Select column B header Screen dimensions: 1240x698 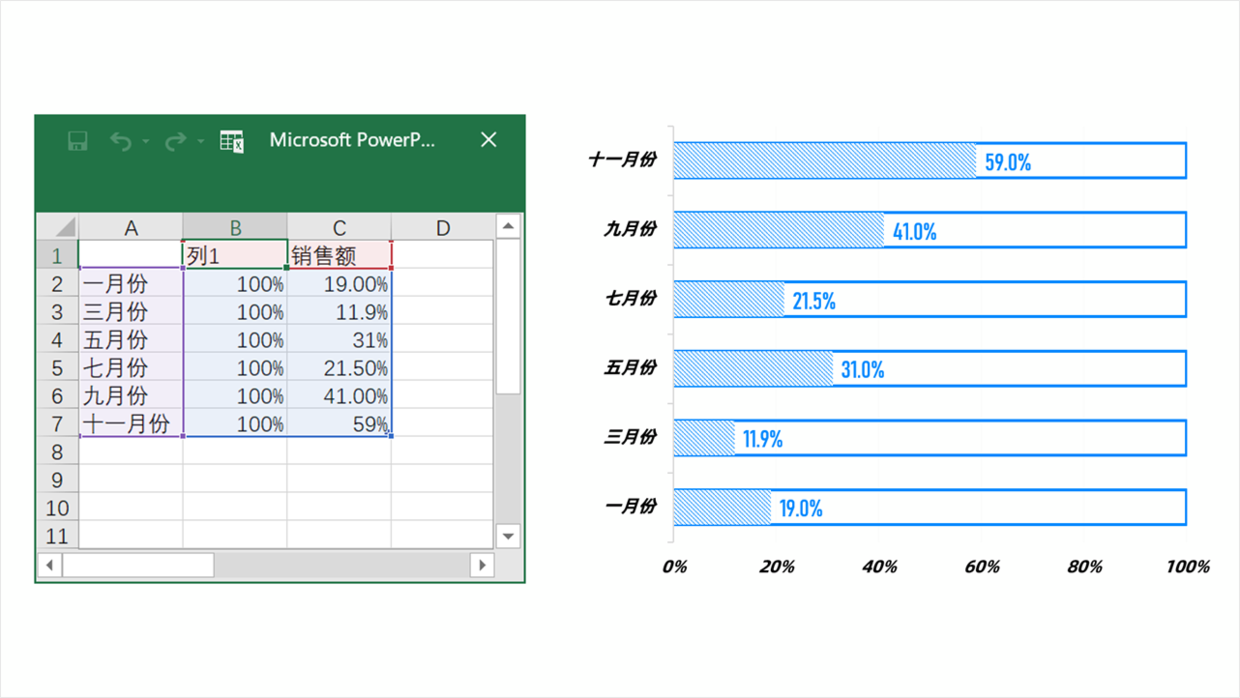pos(235,228)
